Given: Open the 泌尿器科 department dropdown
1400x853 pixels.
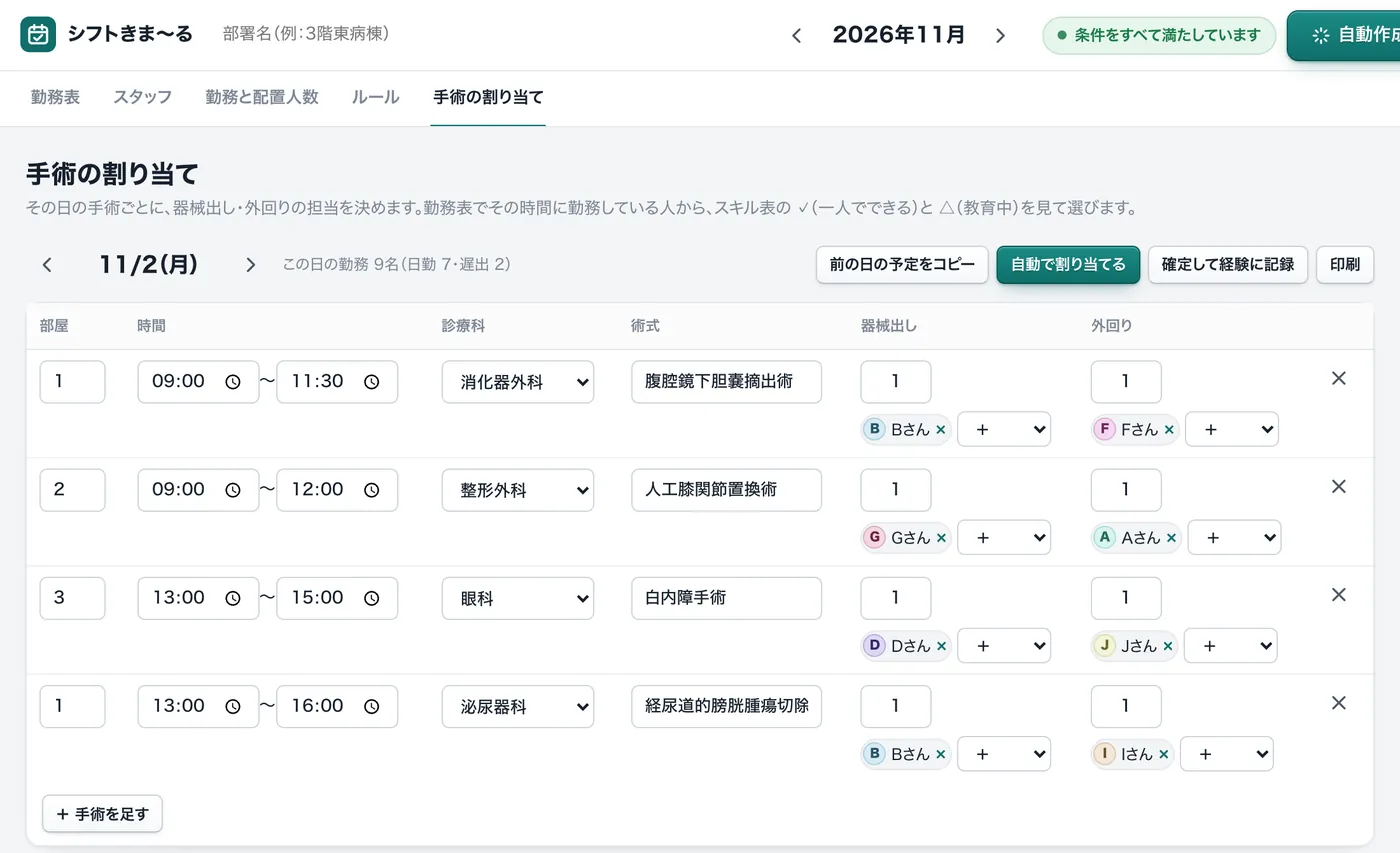Looking at the screenshot, I should [518, 706].
